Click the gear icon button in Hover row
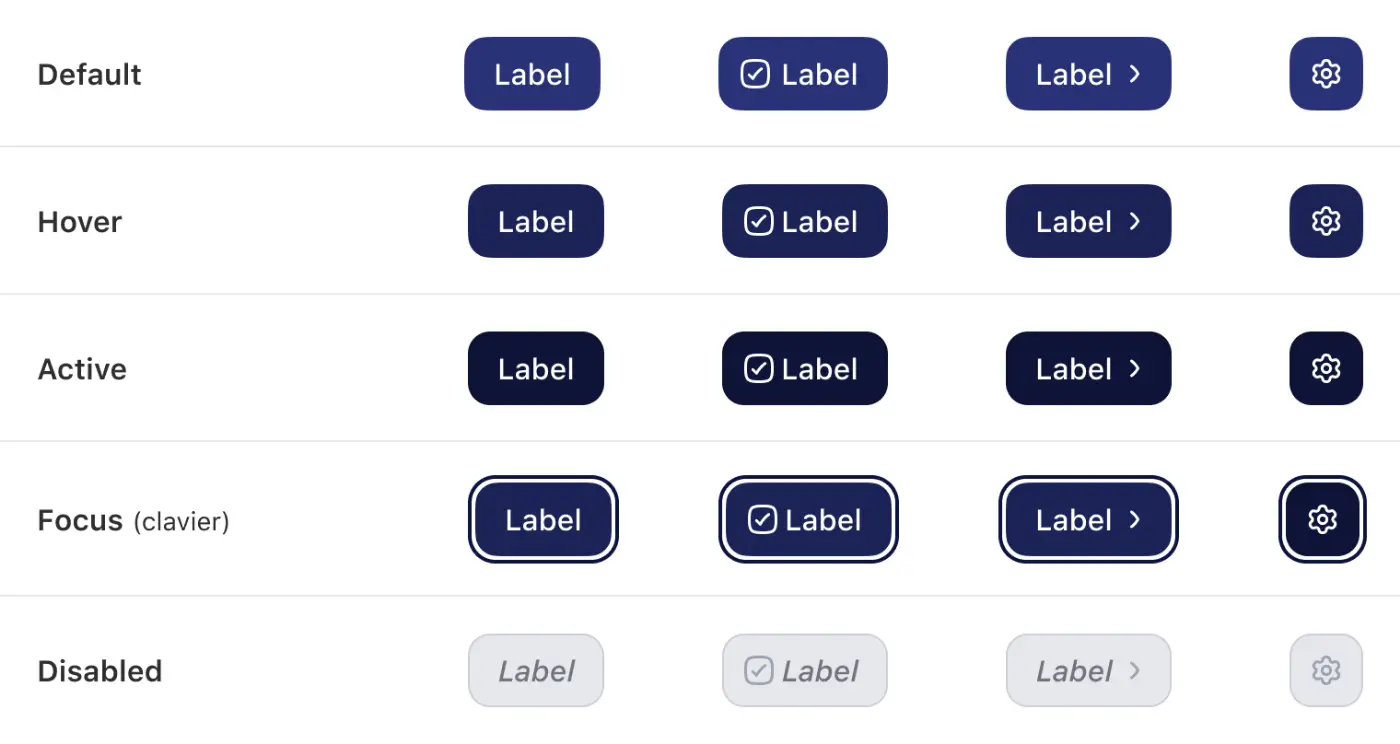Viewport: 1400px width, 744px height. (x=1326, y=221)
